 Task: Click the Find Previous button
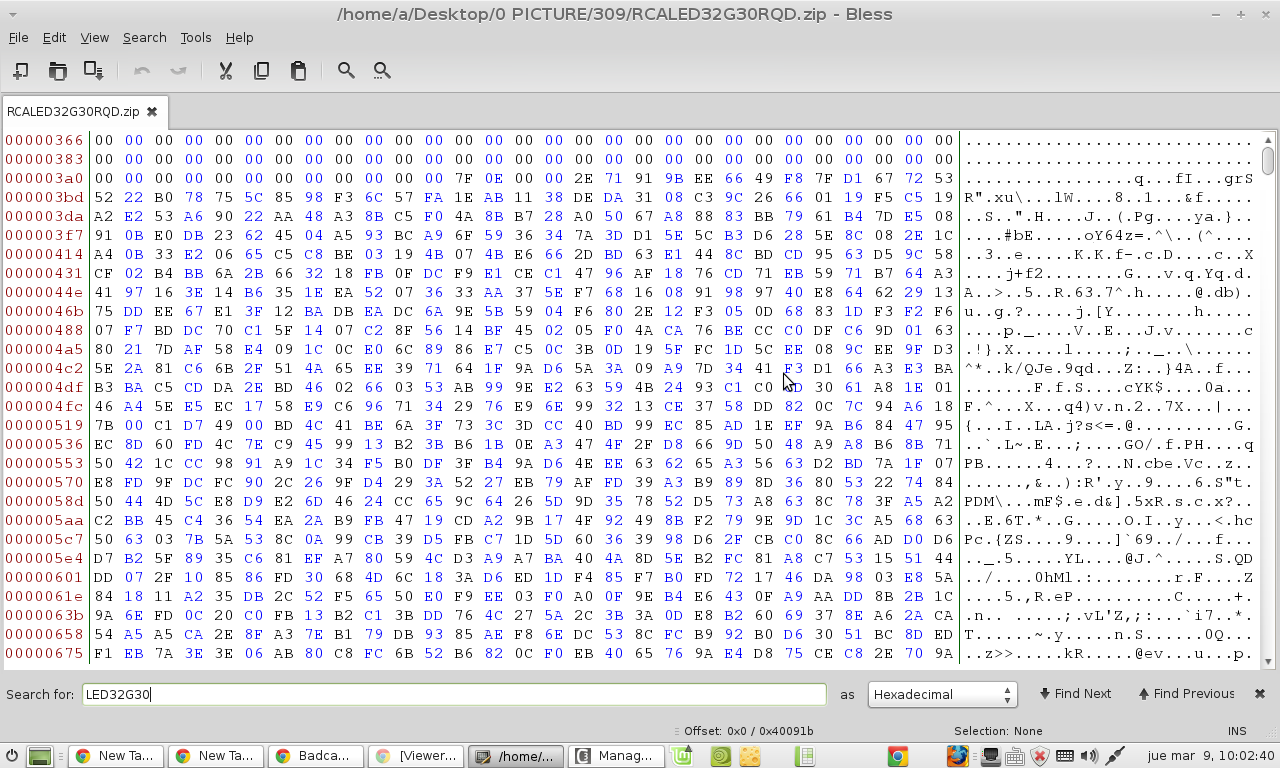click(x=1186, y=694)
